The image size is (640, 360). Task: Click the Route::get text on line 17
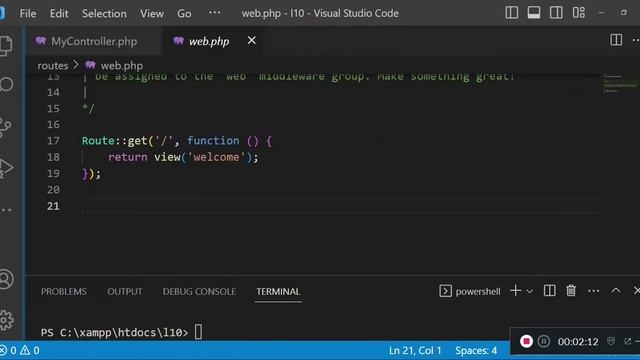[x=114, y=141]
